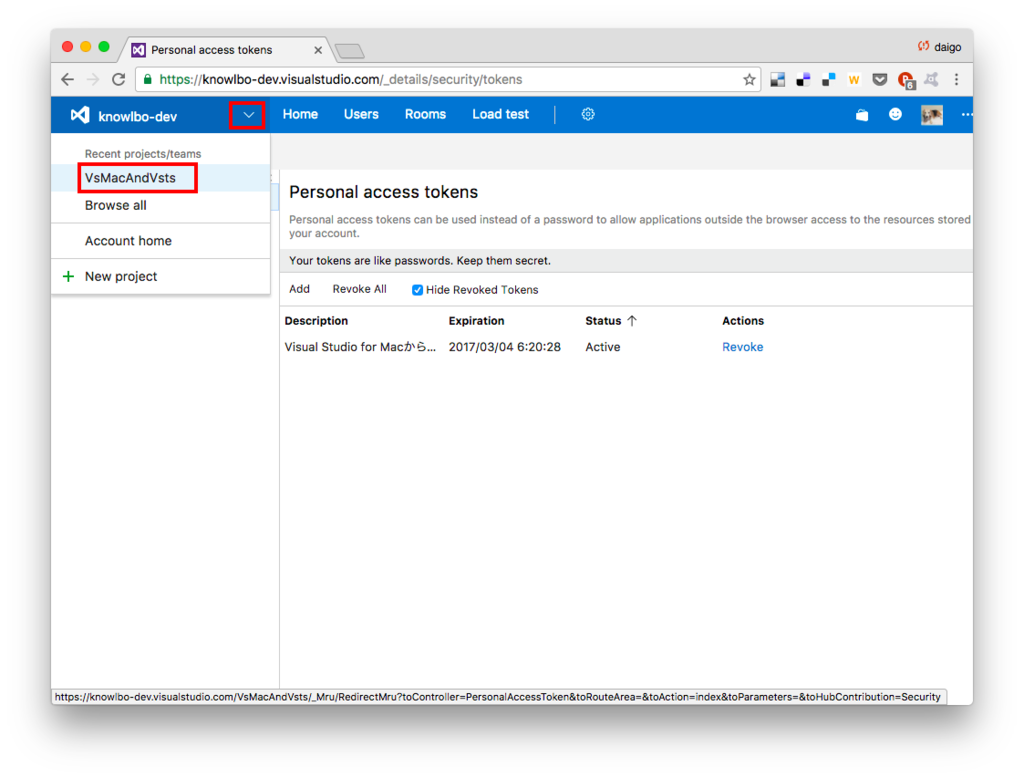Revoke the Visual Studio for Mac token
The image size is (1024, 778).
[x=743, y=347]
